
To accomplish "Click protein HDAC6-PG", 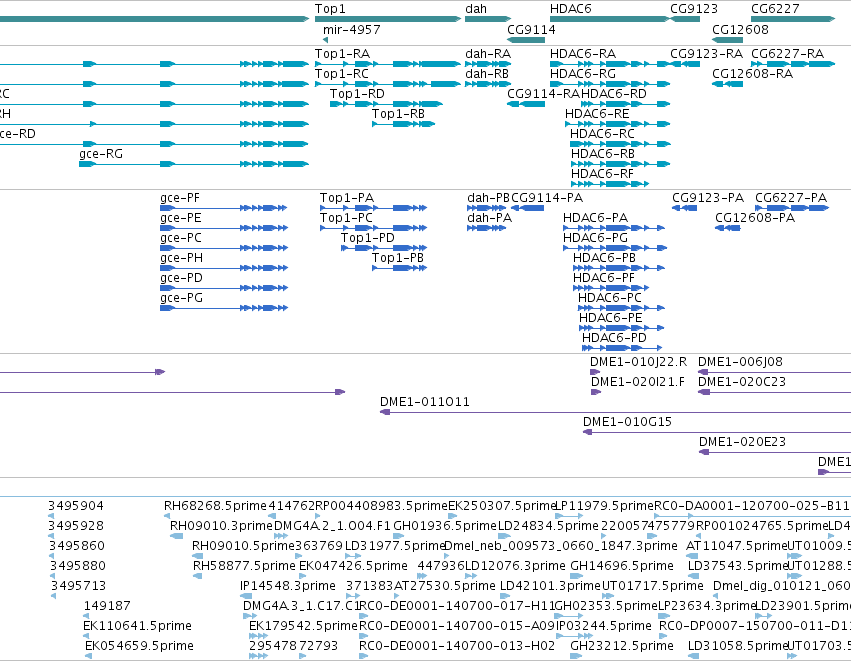I will [x=615, y=248].
